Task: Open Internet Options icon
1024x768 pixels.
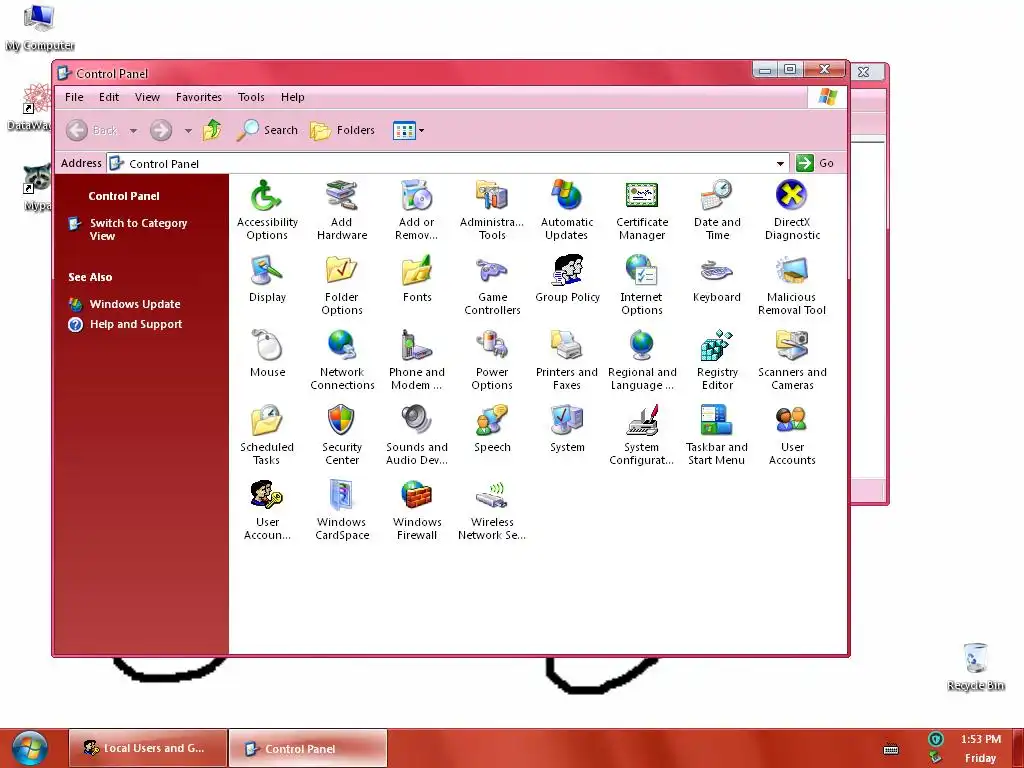Action: click(x=642, y=285)
